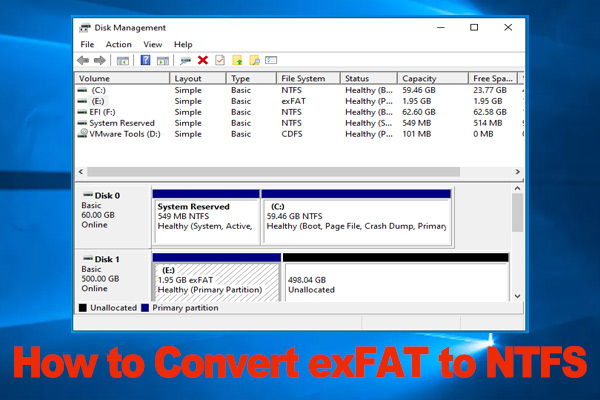
Task: Click the volume list right scroll arrow
Action: (517, 171)
